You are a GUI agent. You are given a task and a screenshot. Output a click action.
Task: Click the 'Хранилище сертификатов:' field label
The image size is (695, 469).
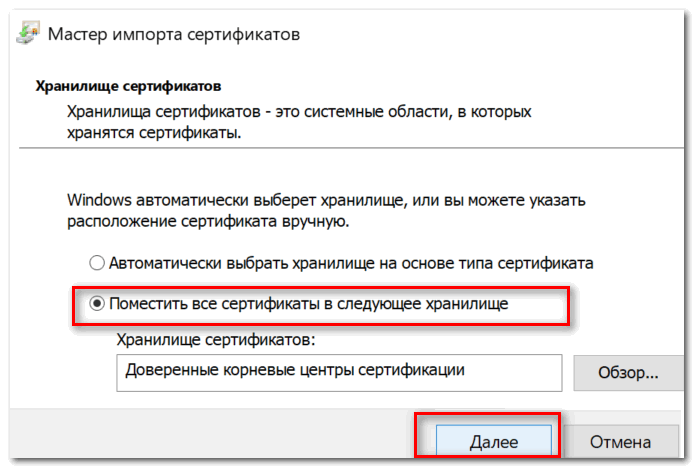coord(216,340)
